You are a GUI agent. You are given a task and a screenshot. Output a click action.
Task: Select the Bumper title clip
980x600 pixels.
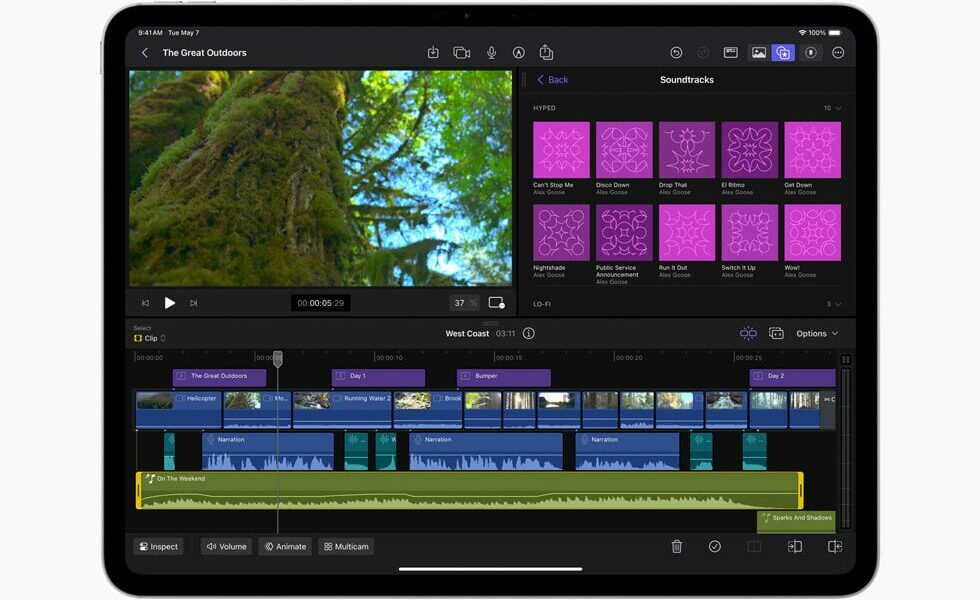[504, 377]
